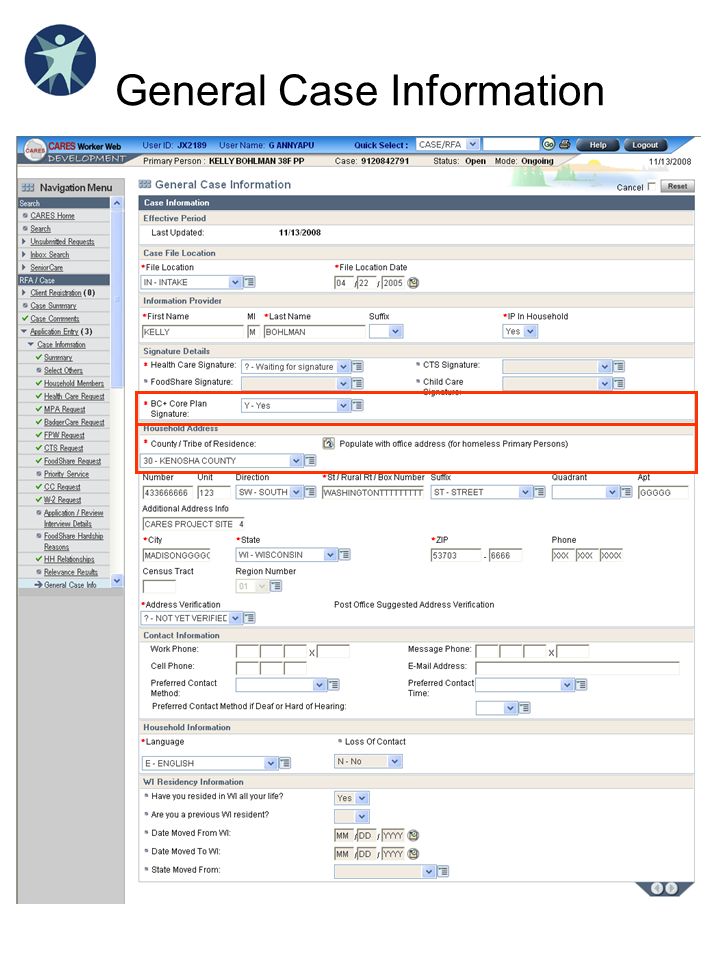Open Health Care Signature reference icon
Viewport: 720px width, 960px height.
358,366
